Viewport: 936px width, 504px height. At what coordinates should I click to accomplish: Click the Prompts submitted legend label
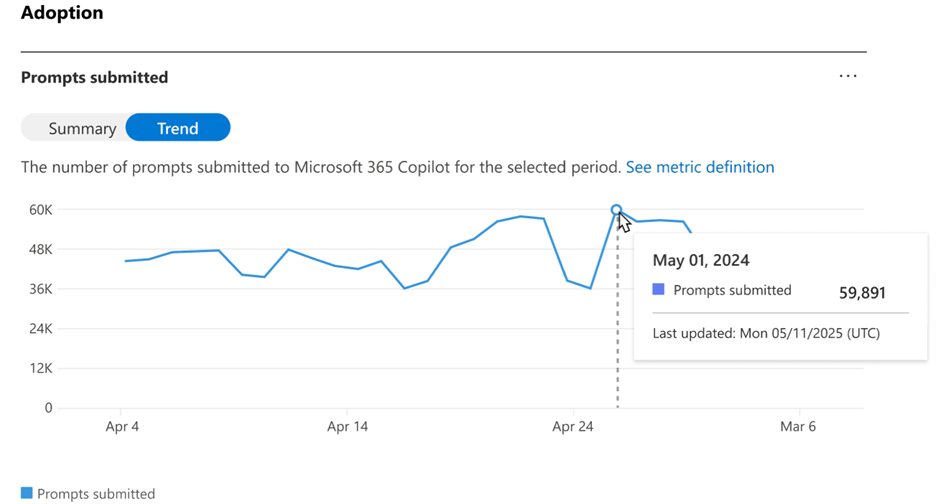(x=96, y=493)
